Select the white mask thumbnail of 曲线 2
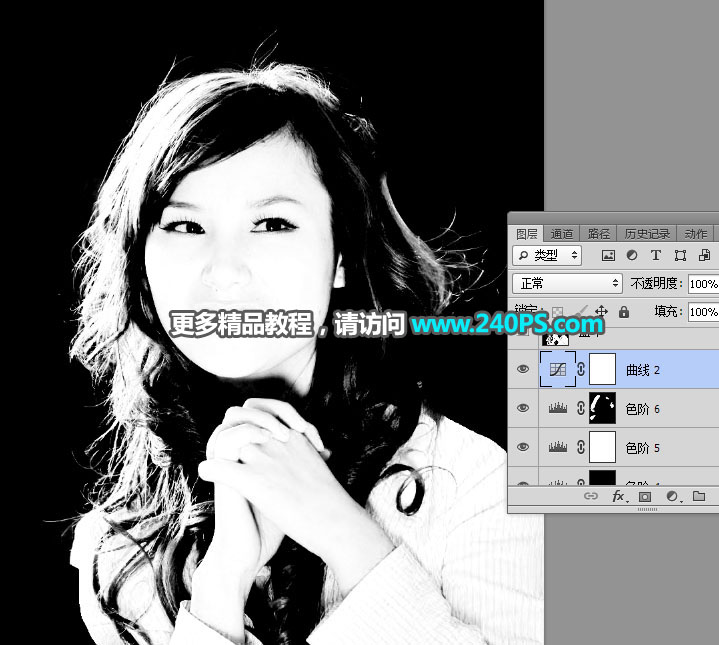 pyautogui.click(x=602, y=369)
